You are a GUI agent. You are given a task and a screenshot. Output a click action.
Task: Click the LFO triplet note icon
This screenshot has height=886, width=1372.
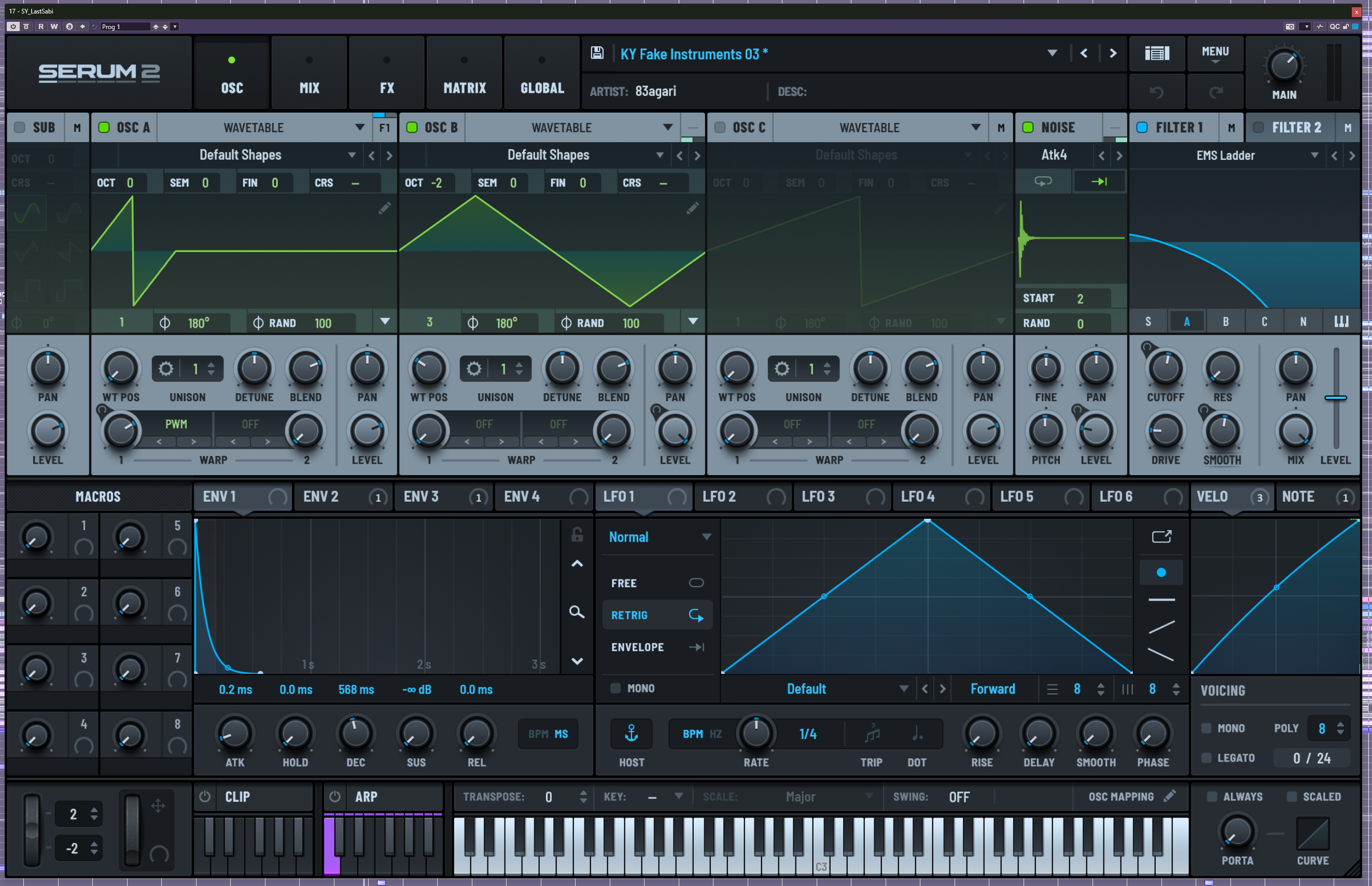tap(872, 733)
